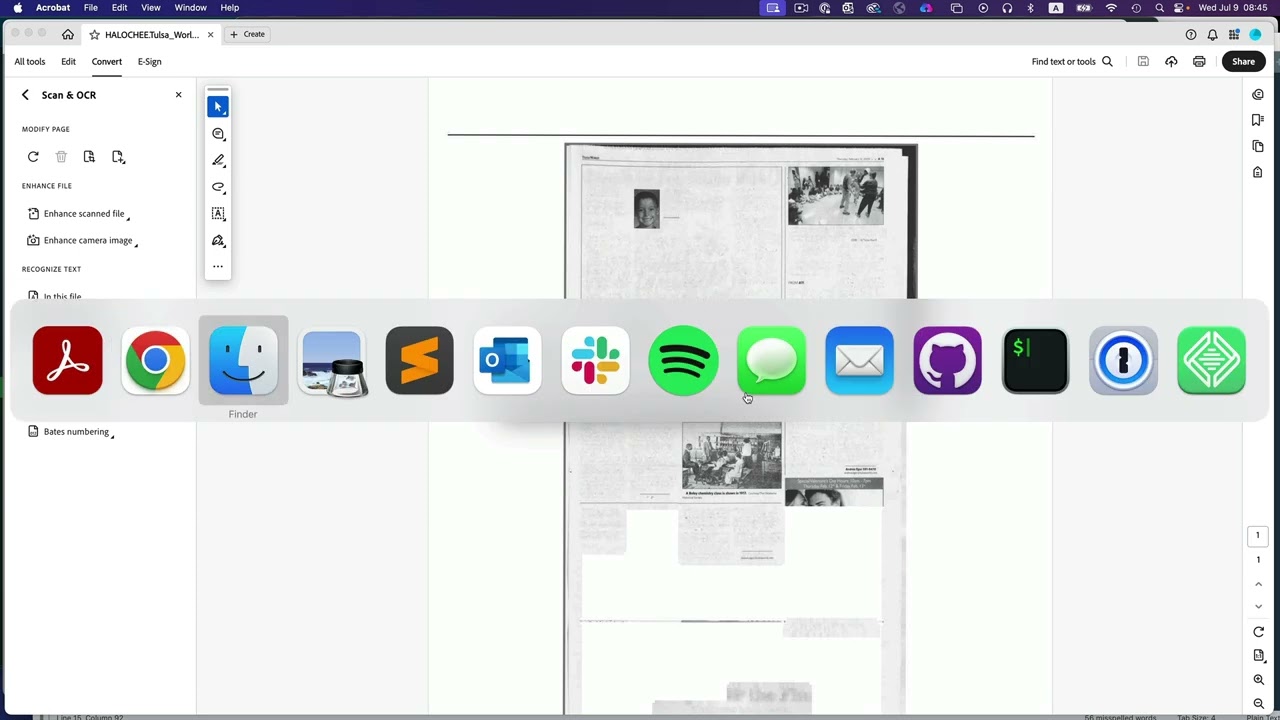Open the top icon on the right rail
This screenshot has width=1280, height=720.
(1258, 94)
